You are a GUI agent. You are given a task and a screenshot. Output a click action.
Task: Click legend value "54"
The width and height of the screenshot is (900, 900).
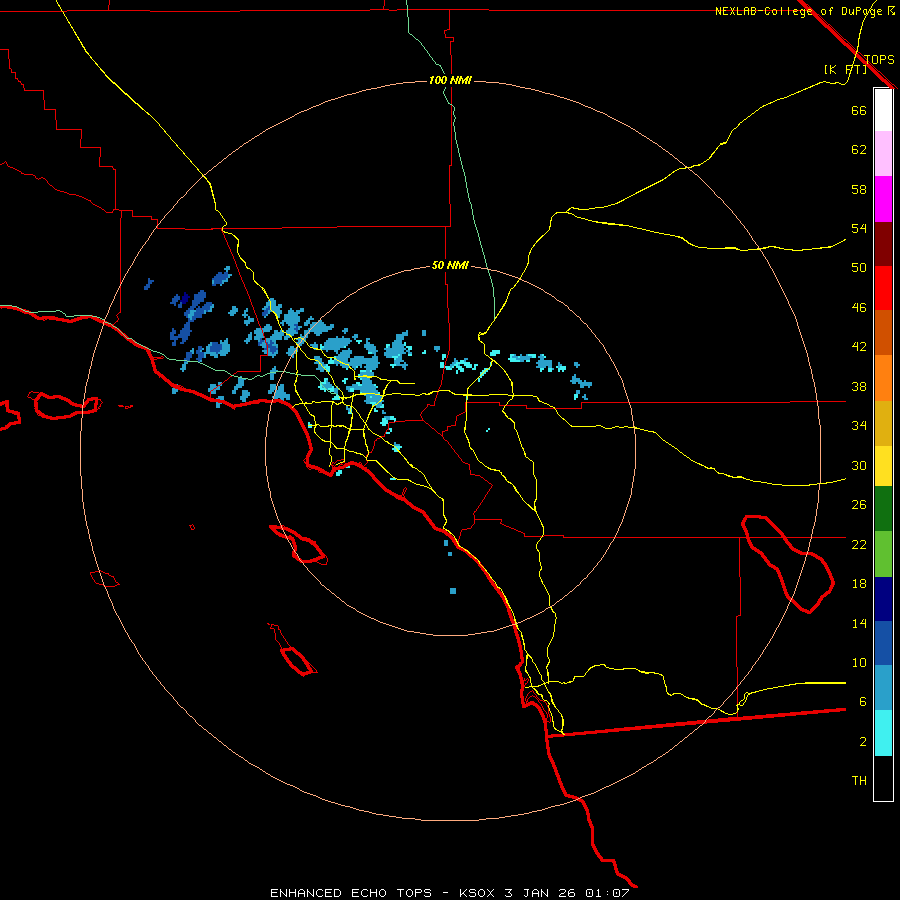pyautogui.click(x=859, y=228)
